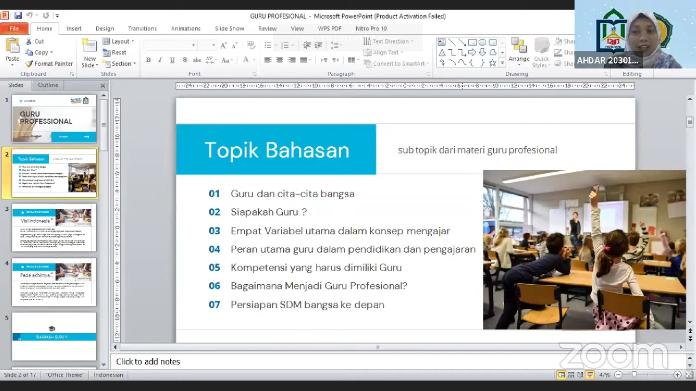696x391 pixels.
Task: Switch to Outline pane tab
Action: [48, 85]
